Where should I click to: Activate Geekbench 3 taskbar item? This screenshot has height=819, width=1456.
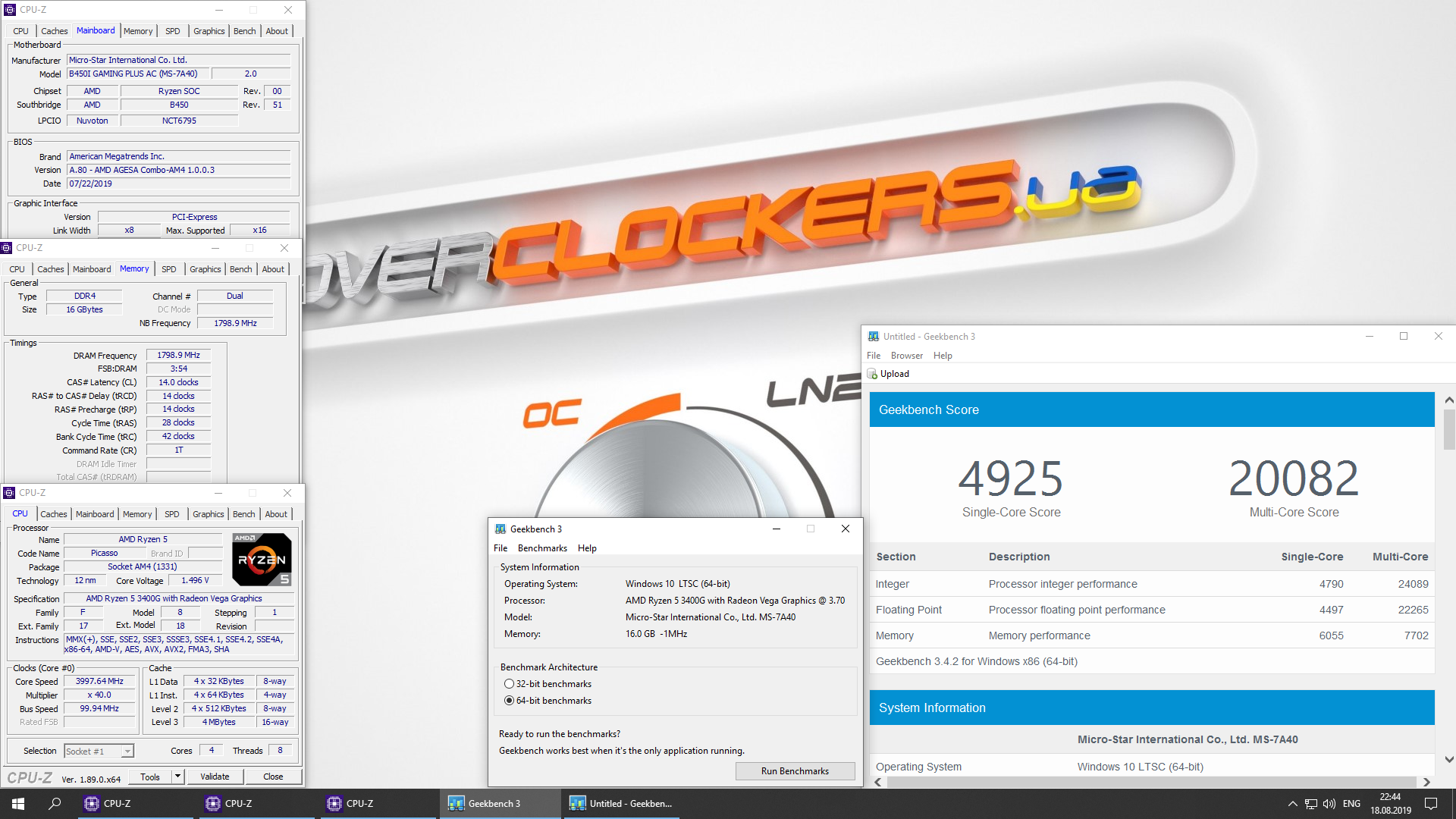(500, 804)
